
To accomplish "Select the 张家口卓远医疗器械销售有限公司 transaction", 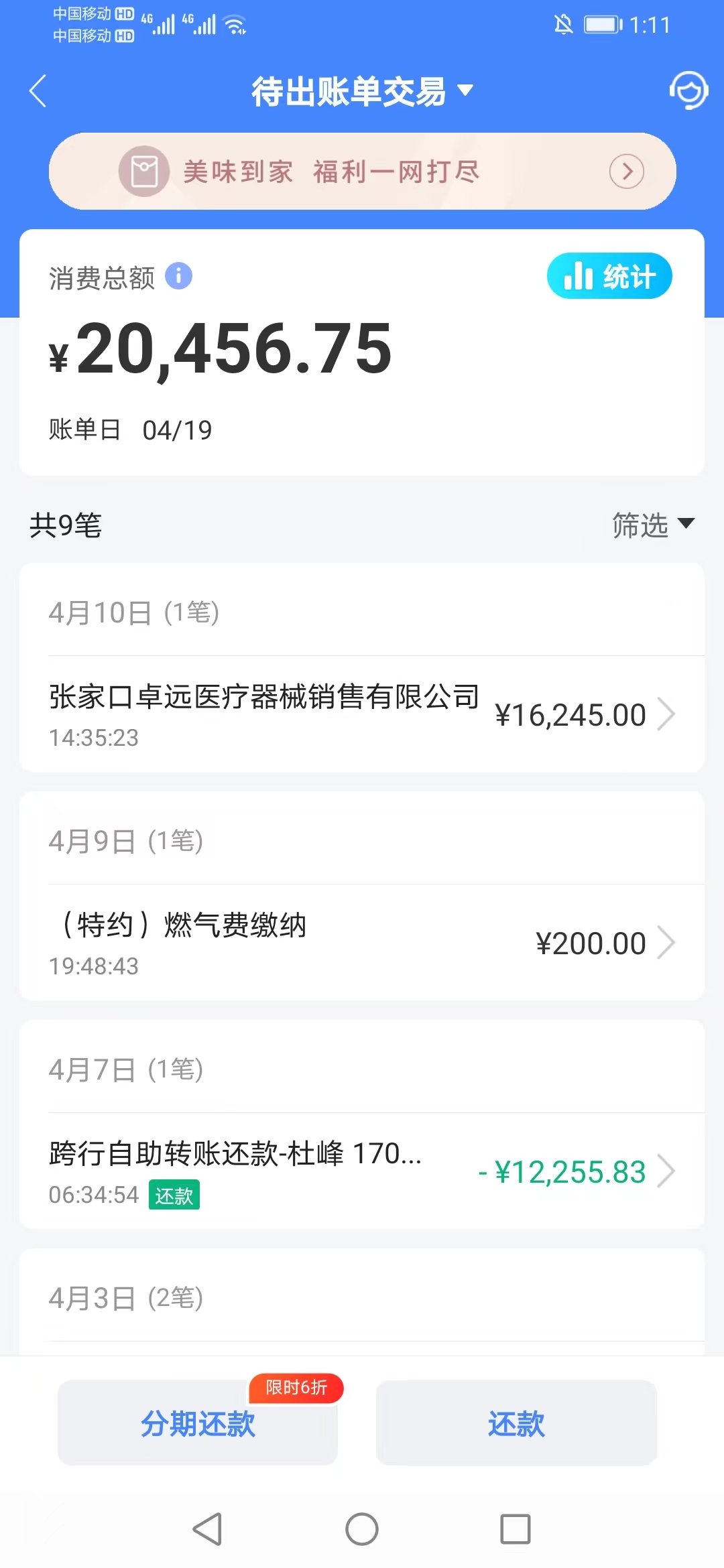I will click(362, 714).
